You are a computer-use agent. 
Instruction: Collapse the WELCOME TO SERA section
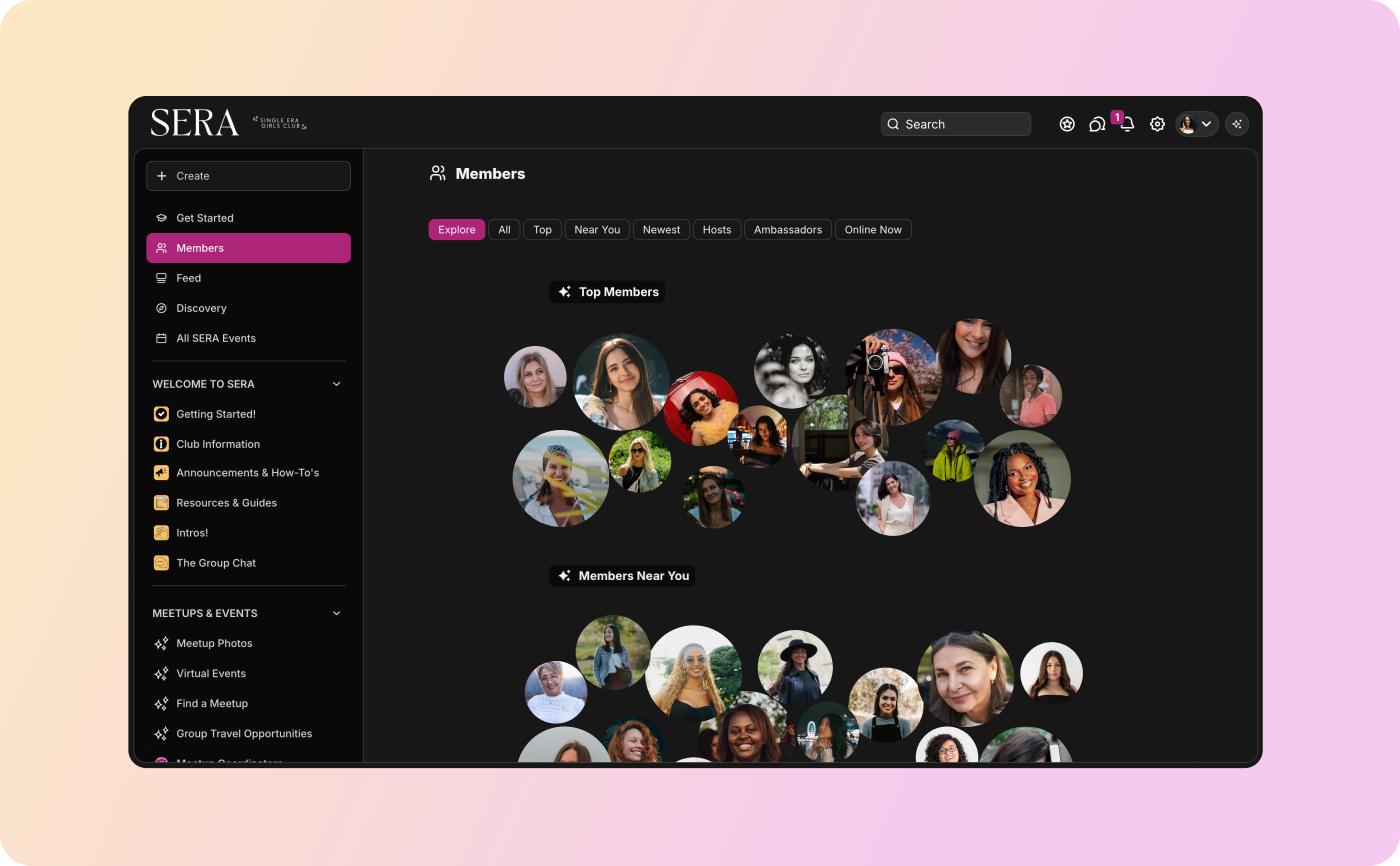336,384
